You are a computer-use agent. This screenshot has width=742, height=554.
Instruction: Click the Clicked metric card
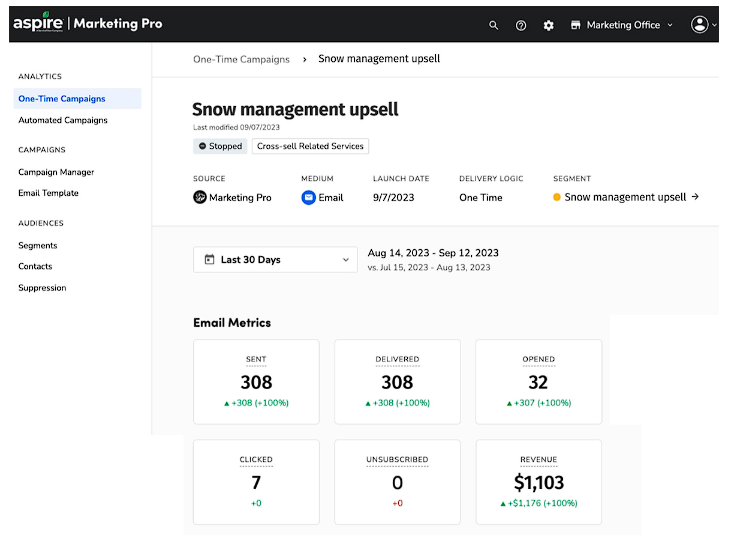pos(256,482)
